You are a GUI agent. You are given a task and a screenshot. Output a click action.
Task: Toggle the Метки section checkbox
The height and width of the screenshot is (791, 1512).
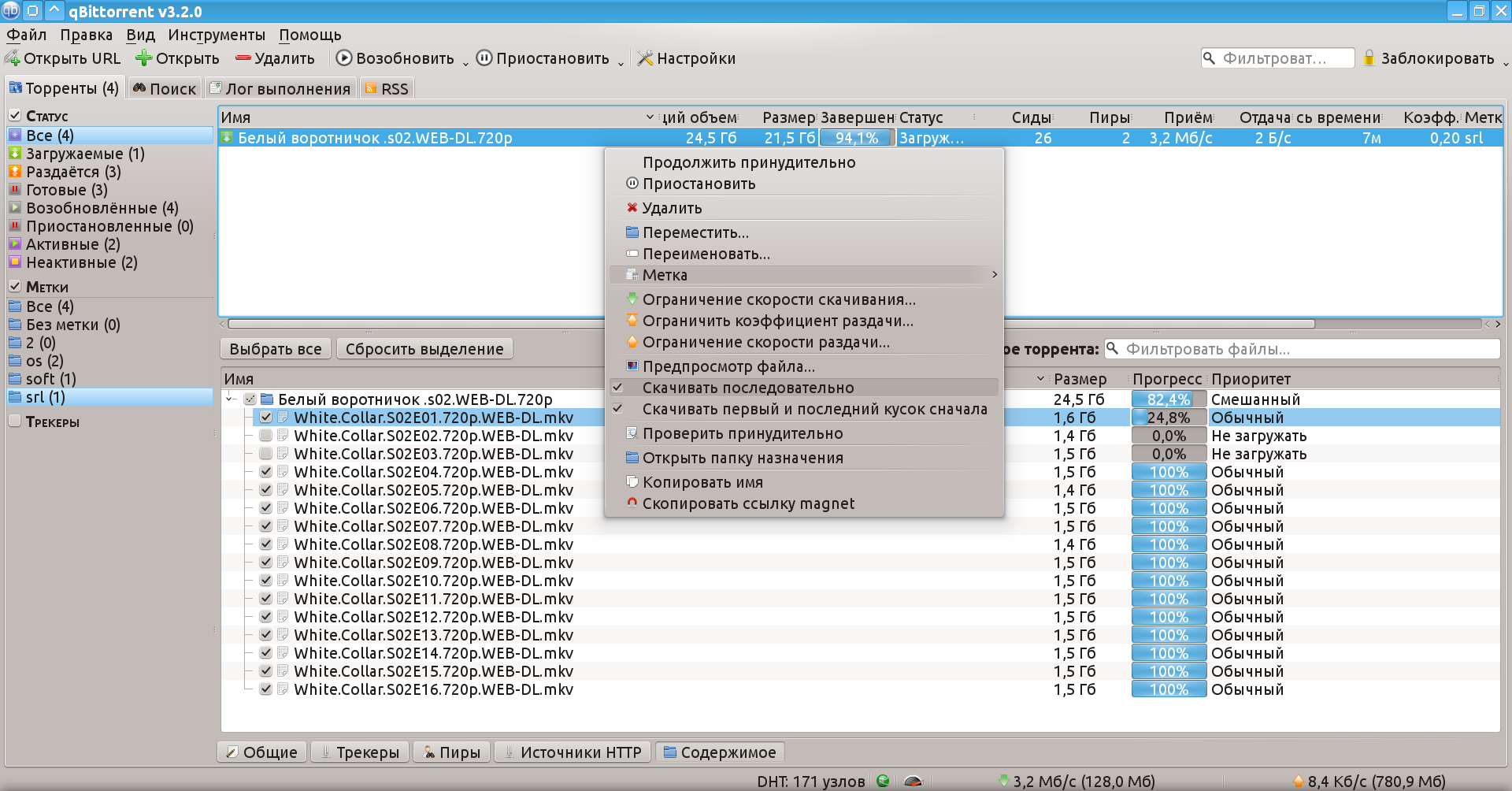[15, 286]
